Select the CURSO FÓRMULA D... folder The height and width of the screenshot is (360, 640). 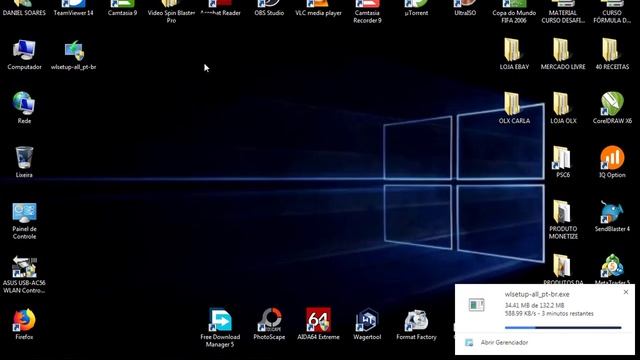tap(612, 11)
